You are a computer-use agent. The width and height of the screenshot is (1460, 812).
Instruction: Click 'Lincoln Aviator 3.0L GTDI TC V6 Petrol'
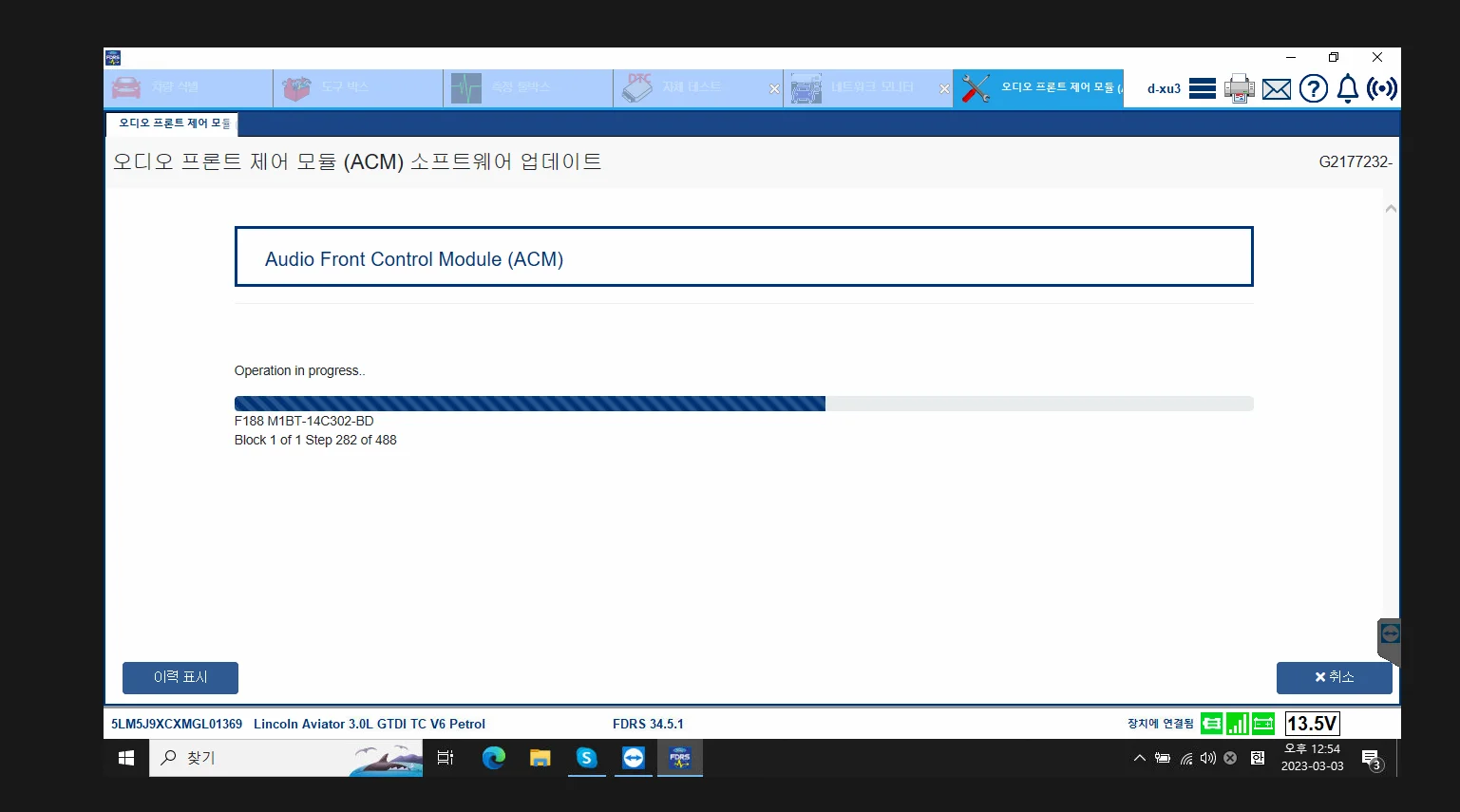tap(370, 724)
